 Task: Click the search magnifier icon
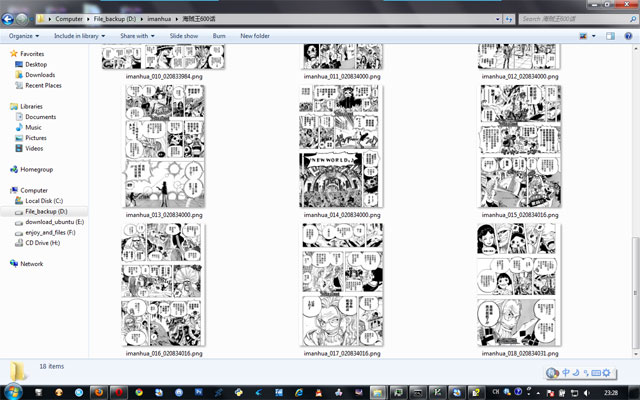(633, 19)
